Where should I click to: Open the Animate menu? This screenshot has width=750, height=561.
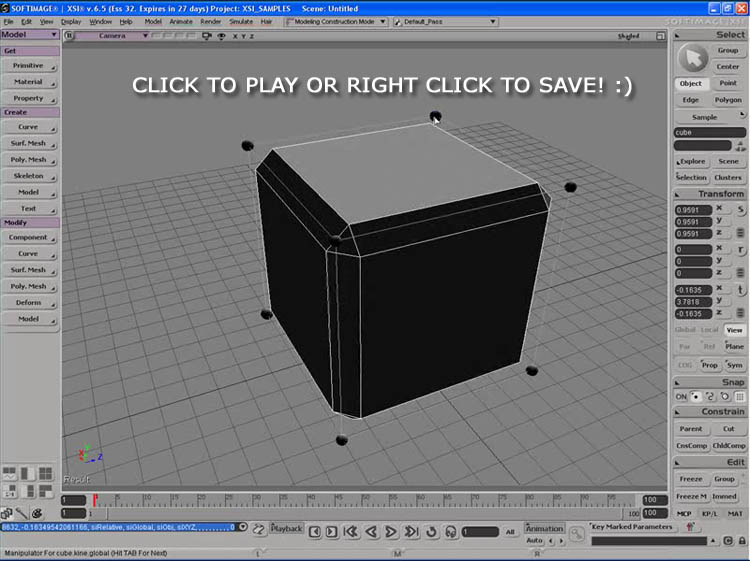pyautogui.click(x=181, y=21)
